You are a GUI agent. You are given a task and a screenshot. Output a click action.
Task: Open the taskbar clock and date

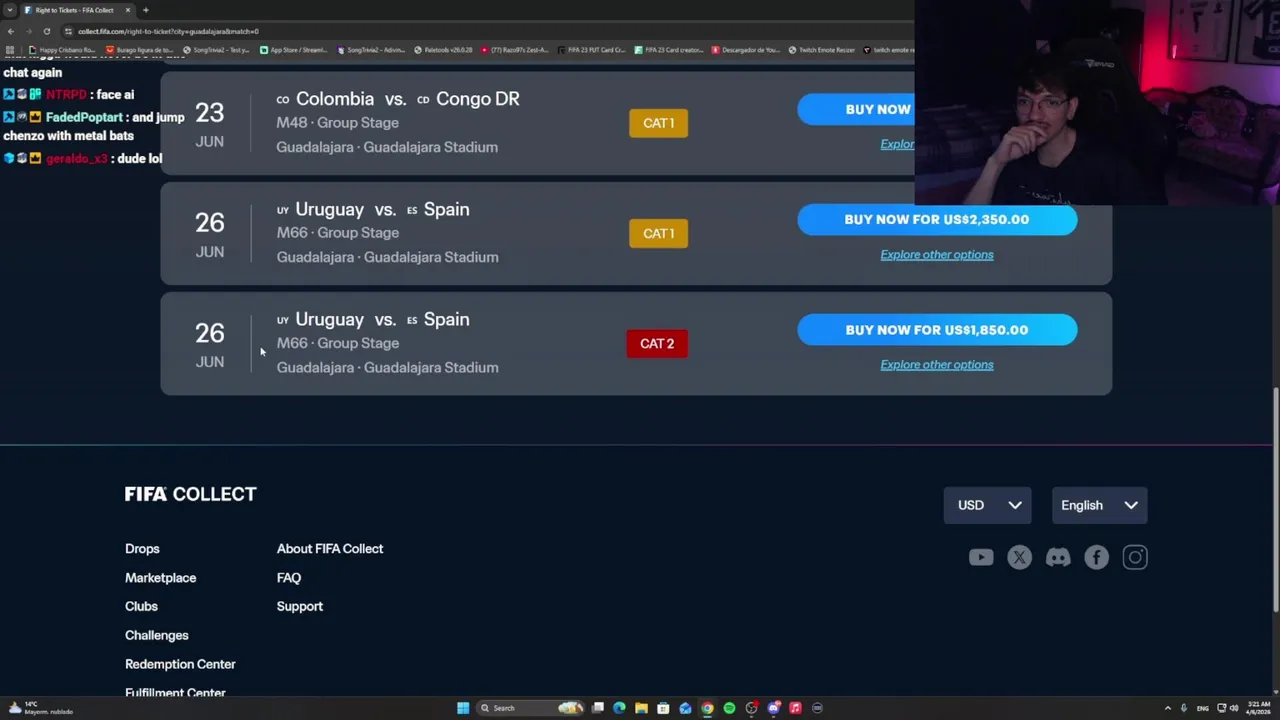tap(1259, 708)
